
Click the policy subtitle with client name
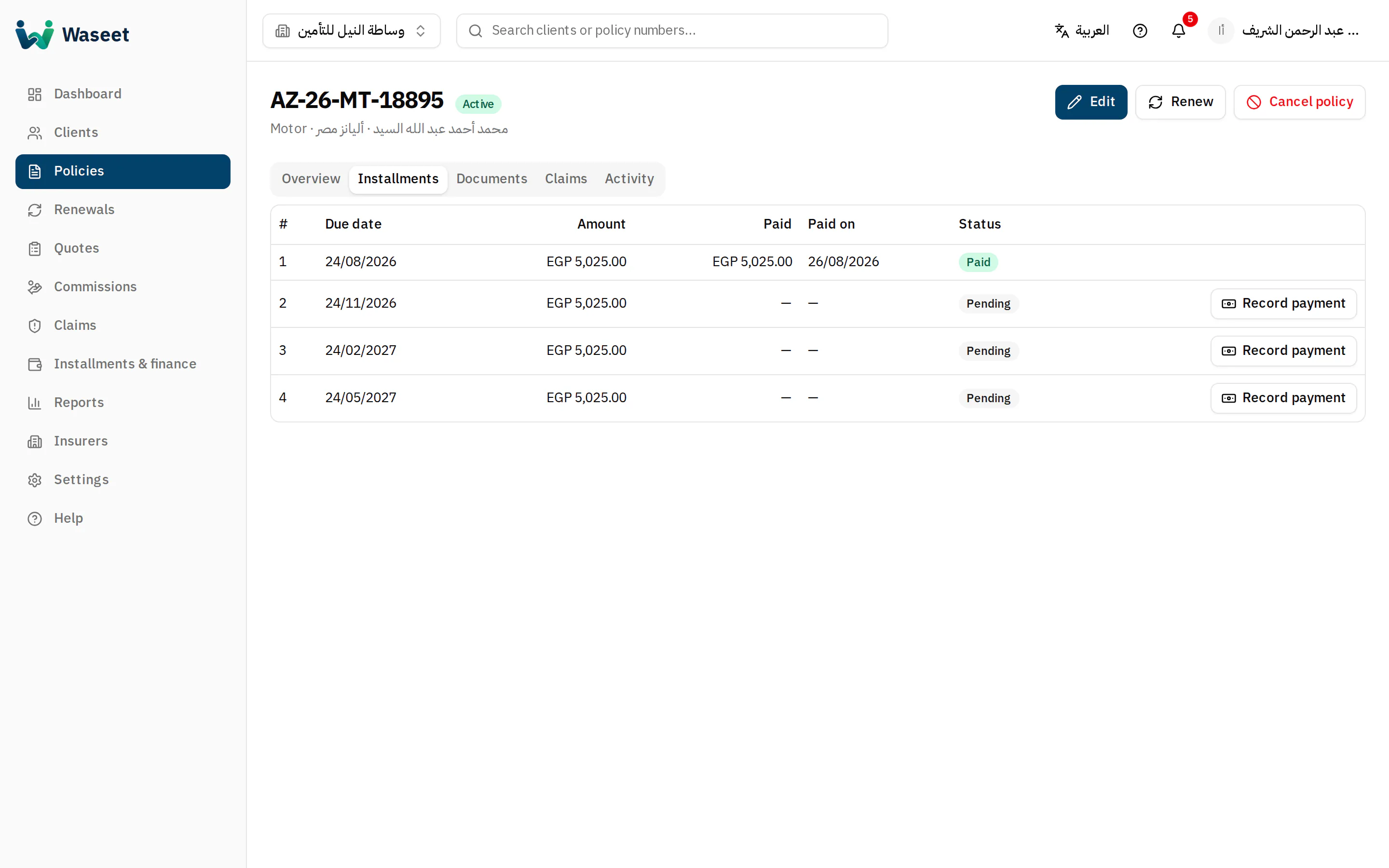click(x=389, y=129)
